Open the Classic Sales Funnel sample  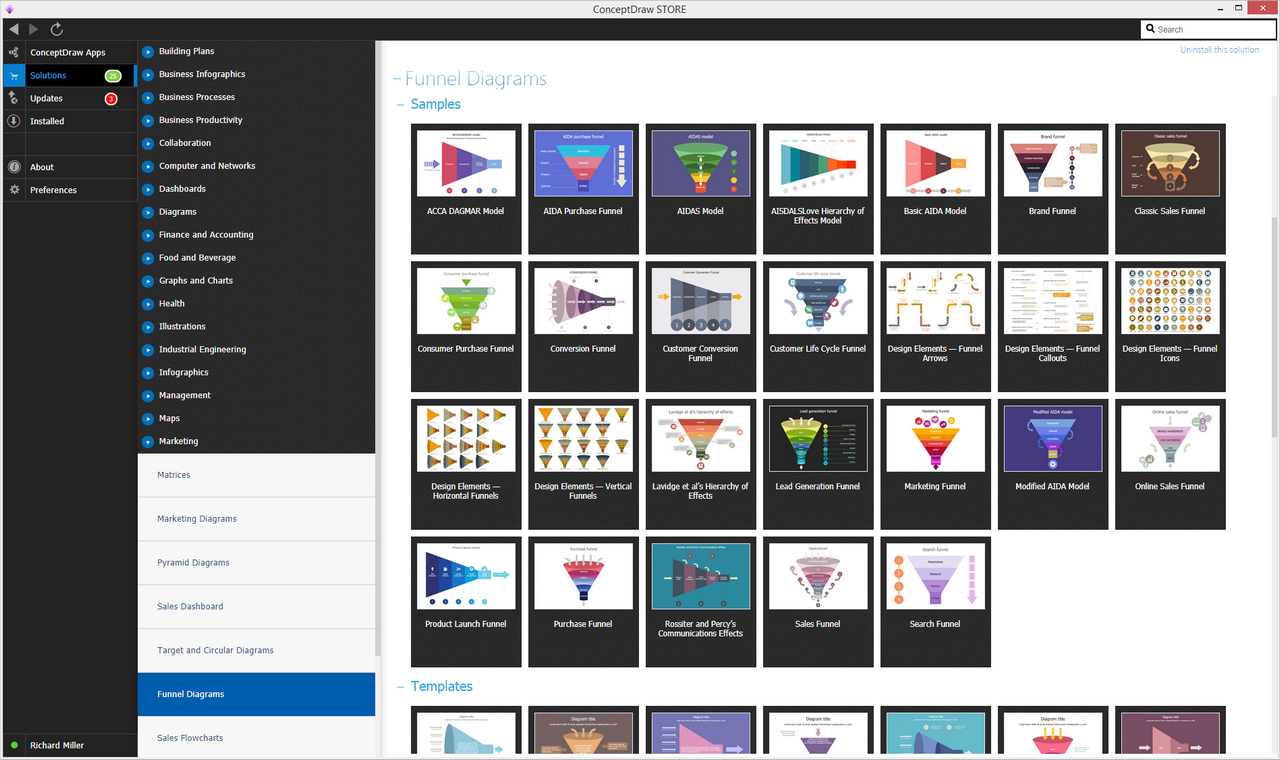tap(1170, 189)
